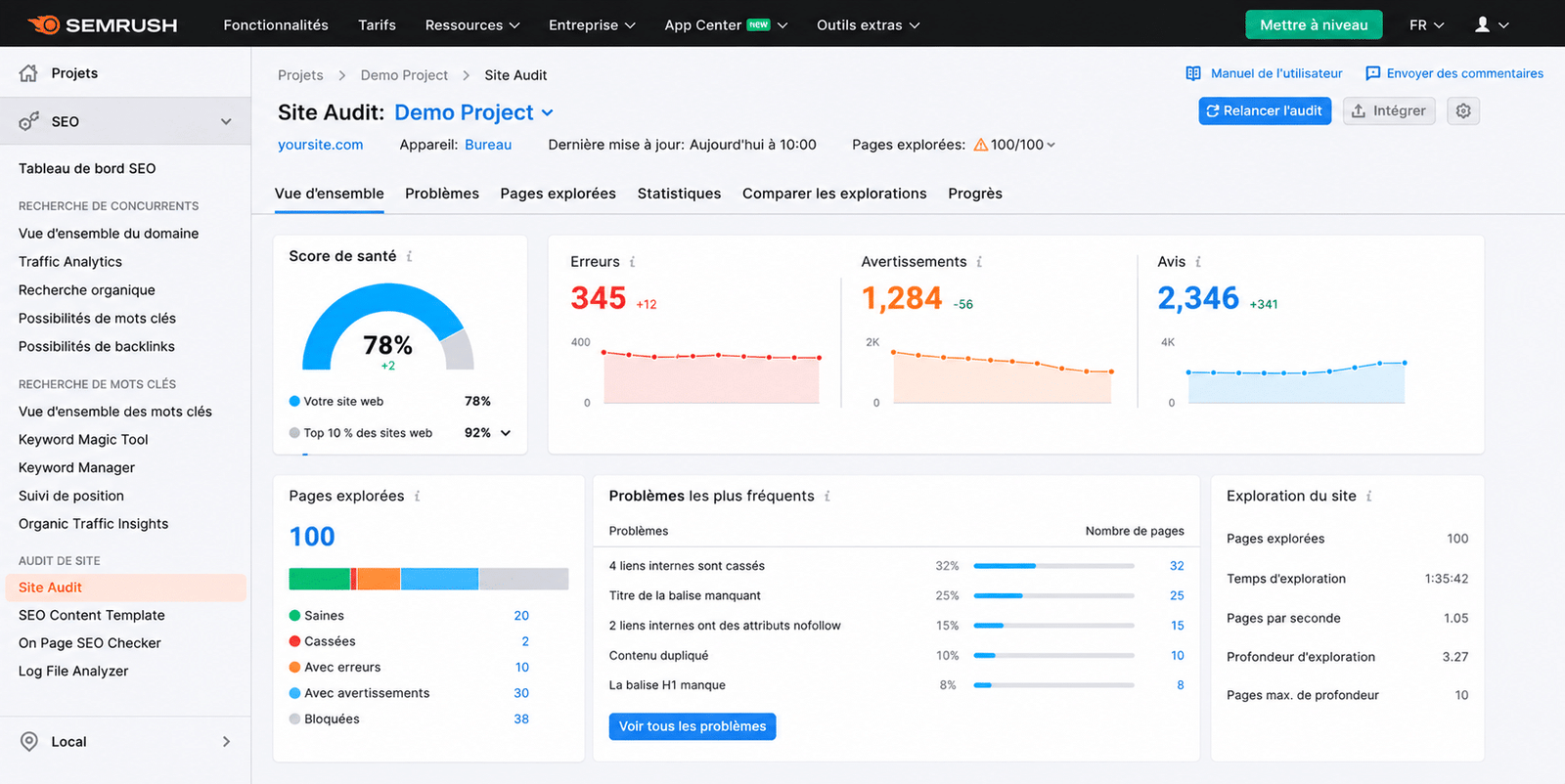Click the SEO gear icon in sidebar

[x=29, y=121]
